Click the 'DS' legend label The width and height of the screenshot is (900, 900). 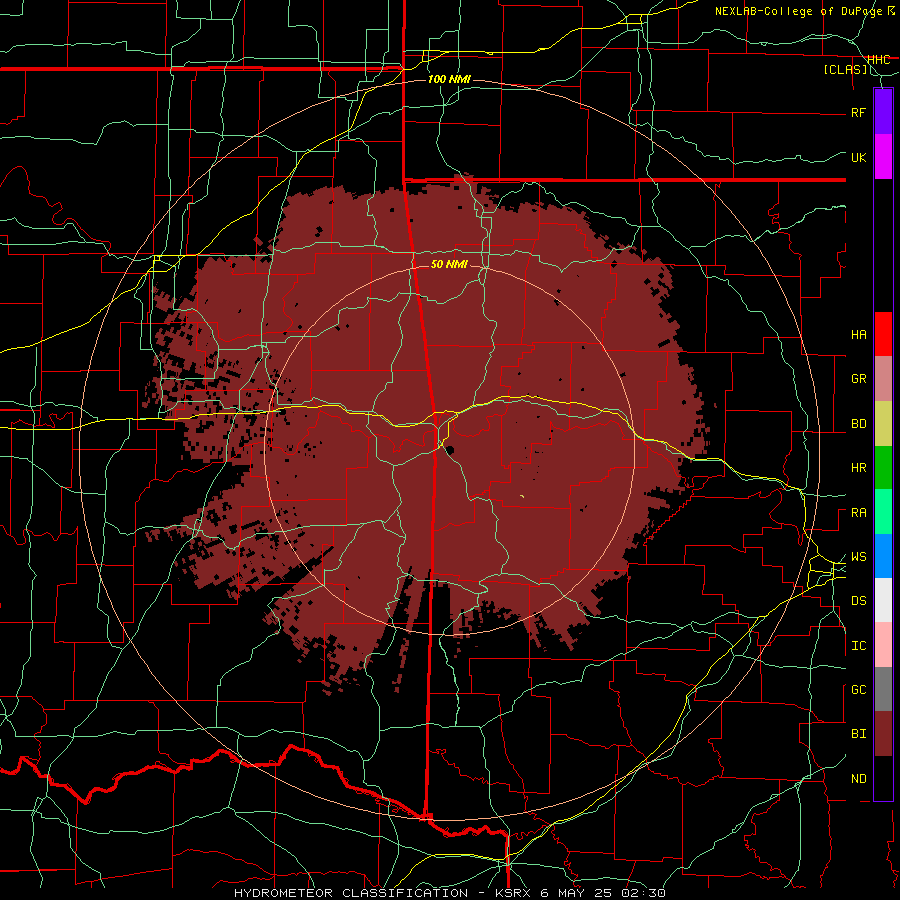859,601
